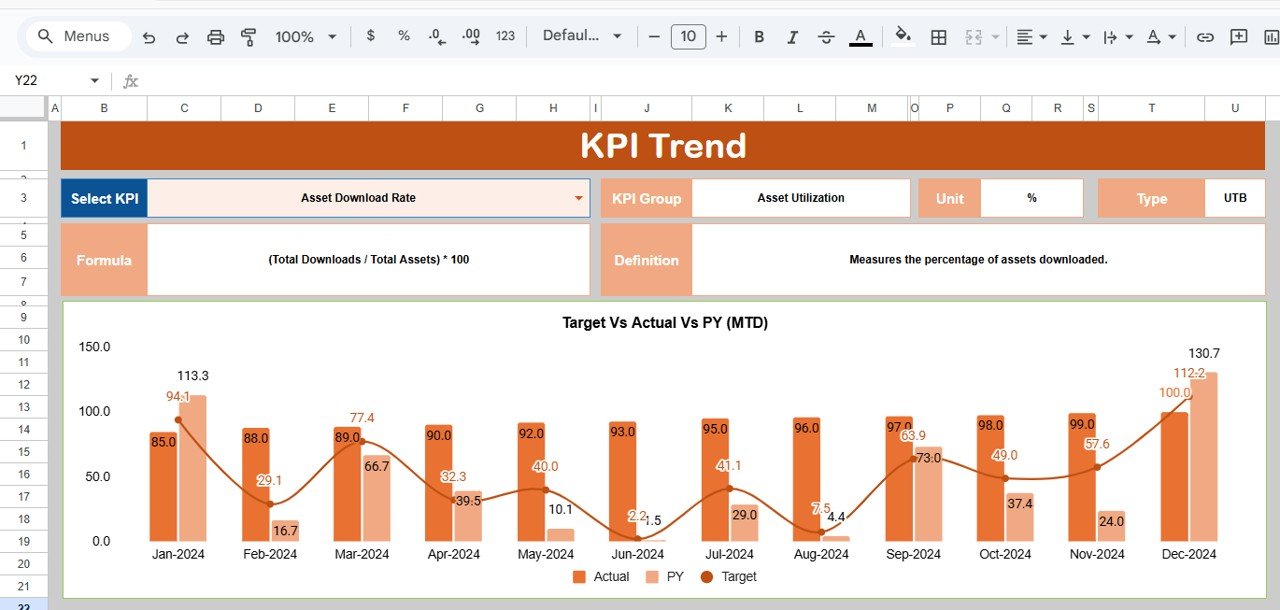Open the Print icon
Screen dimensions: 1280x610
click(215, 36)
